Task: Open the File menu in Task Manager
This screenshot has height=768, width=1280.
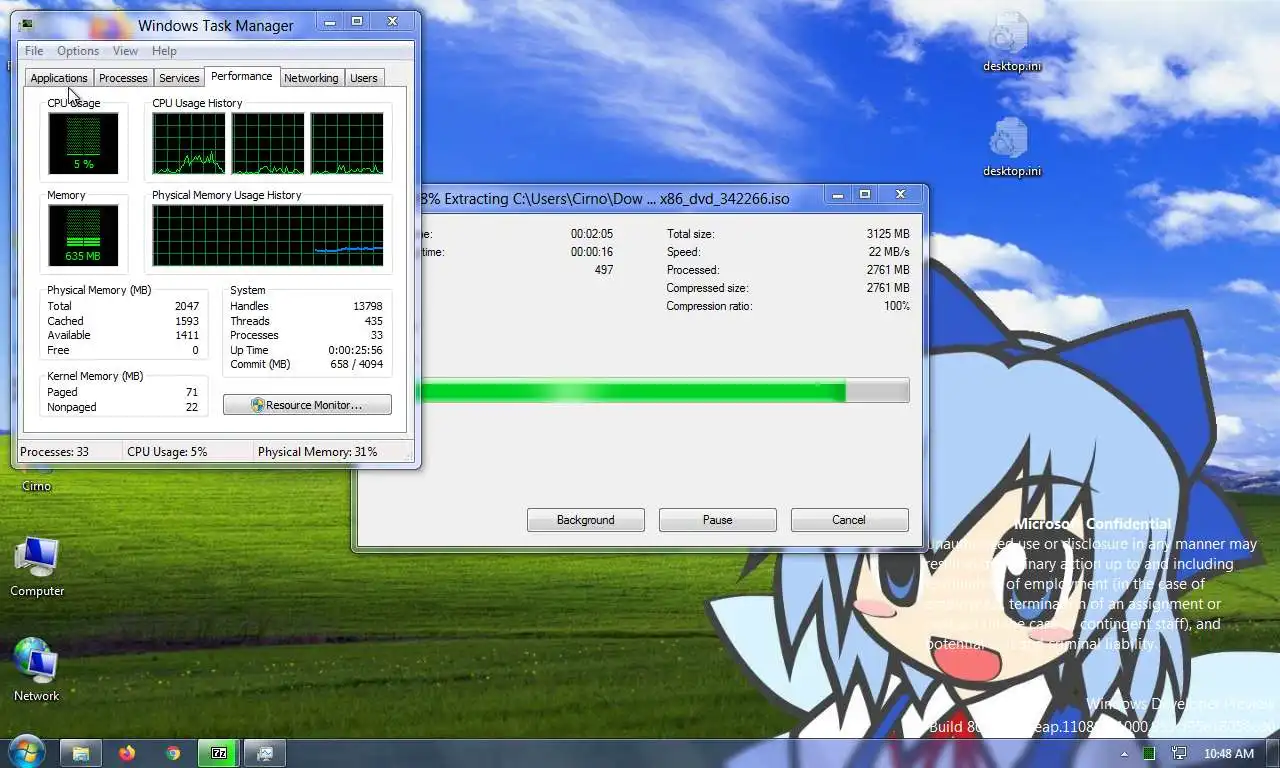Action: 34,51
